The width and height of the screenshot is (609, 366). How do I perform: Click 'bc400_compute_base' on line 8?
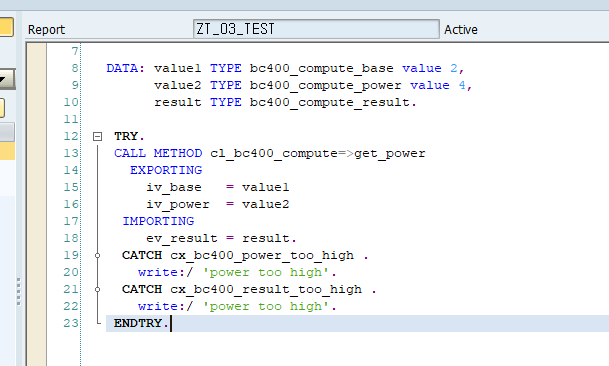pyautogui.click(x=322, y=68)
